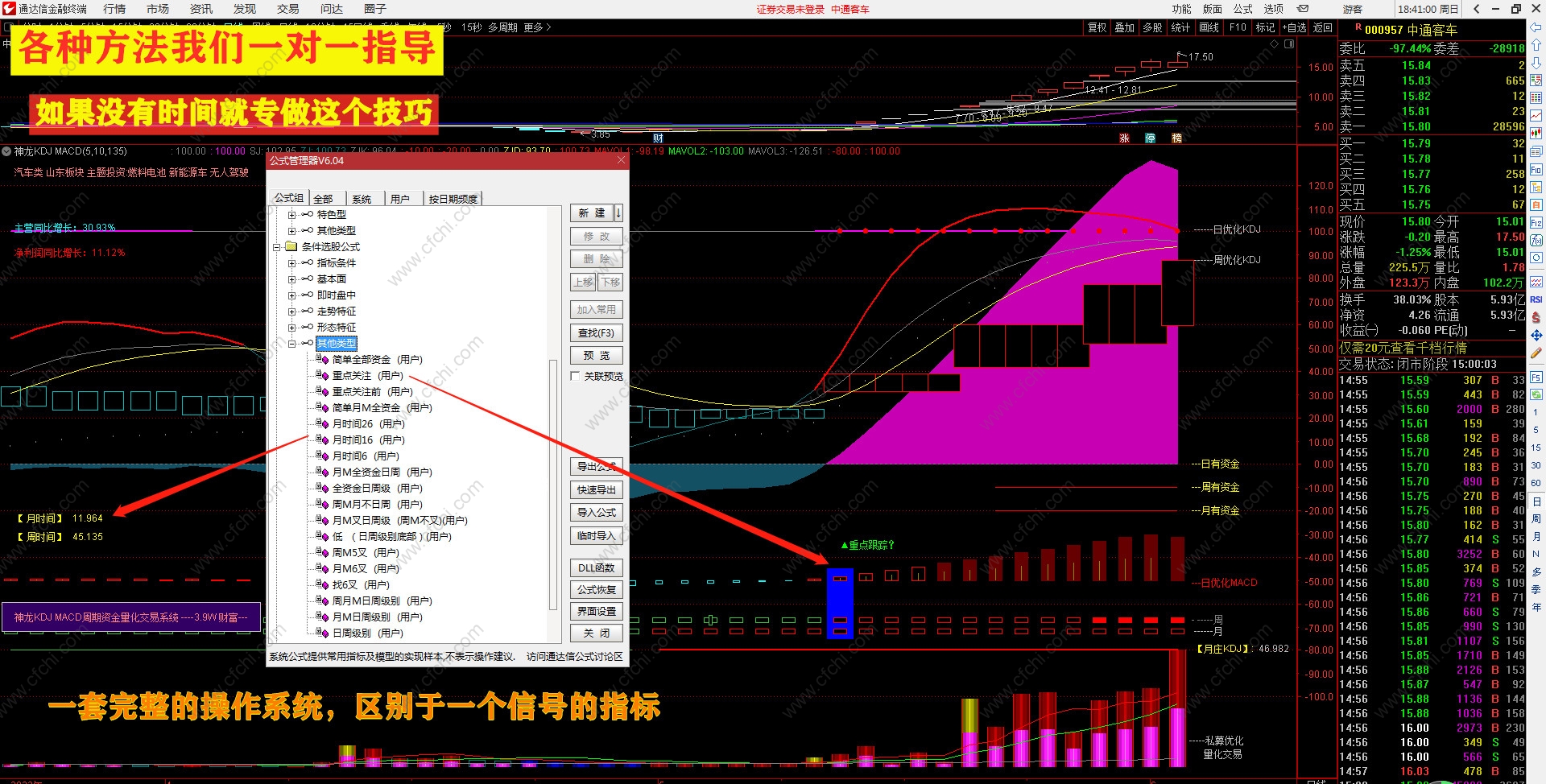The height and width of the screenshot is (784, 1546).
Task: Click the circle icon in right sidebar
Action: (x=1536, y=258)
